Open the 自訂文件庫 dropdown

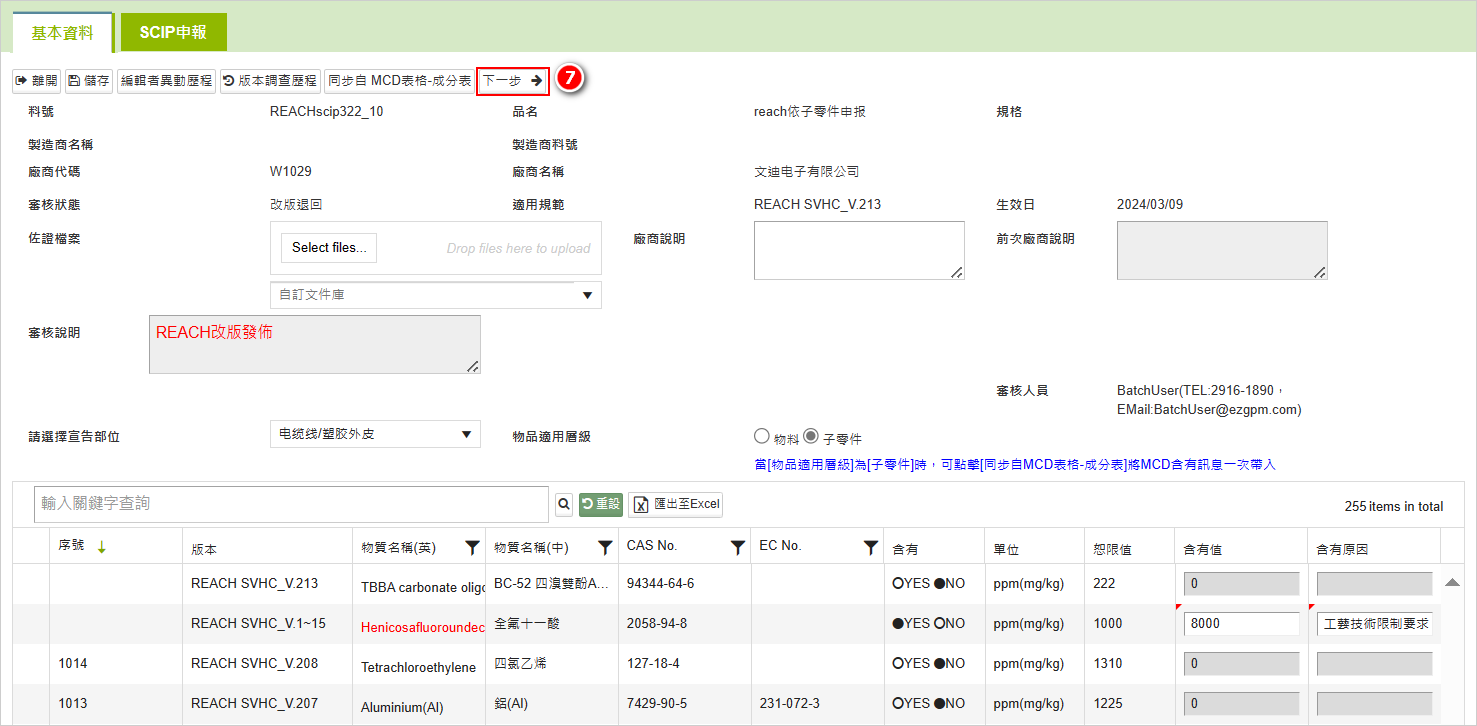[436, 295]
